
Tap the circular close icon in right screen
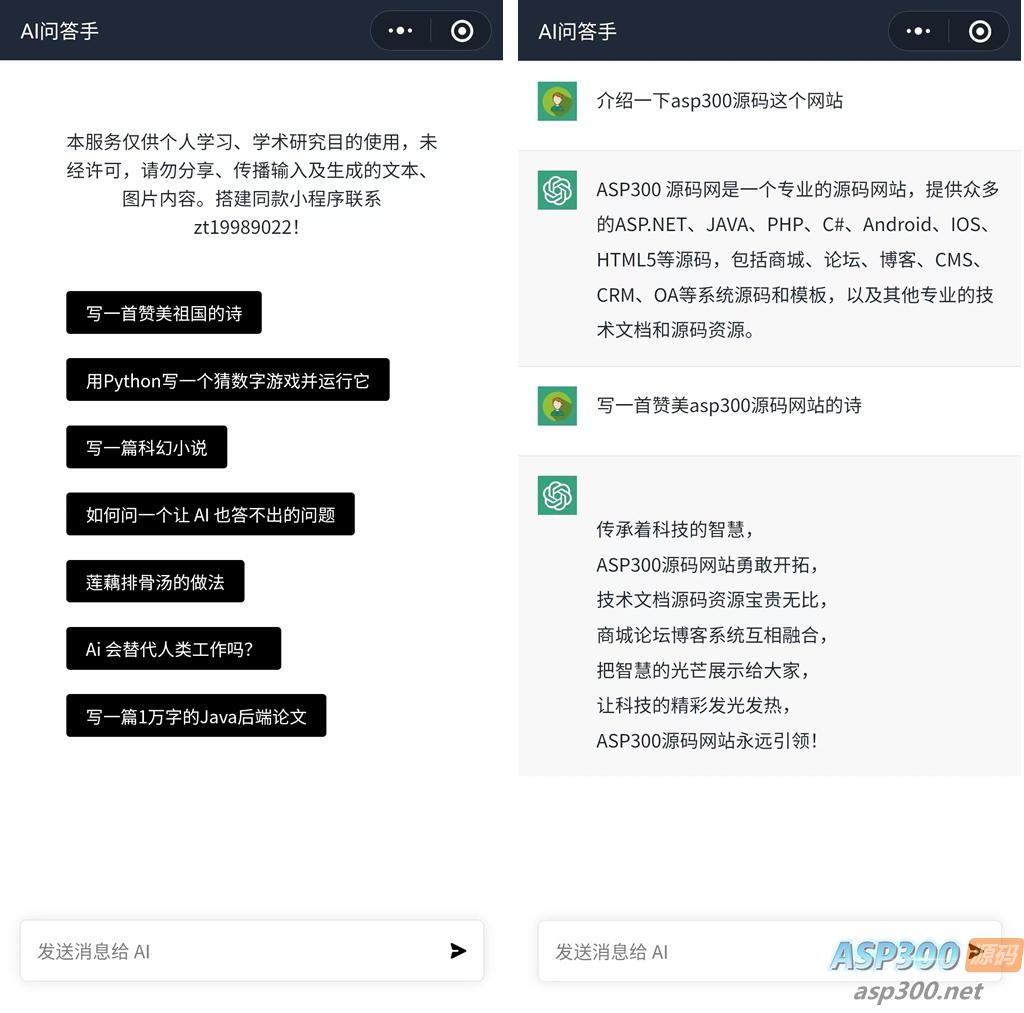click(x=980, y=31)
